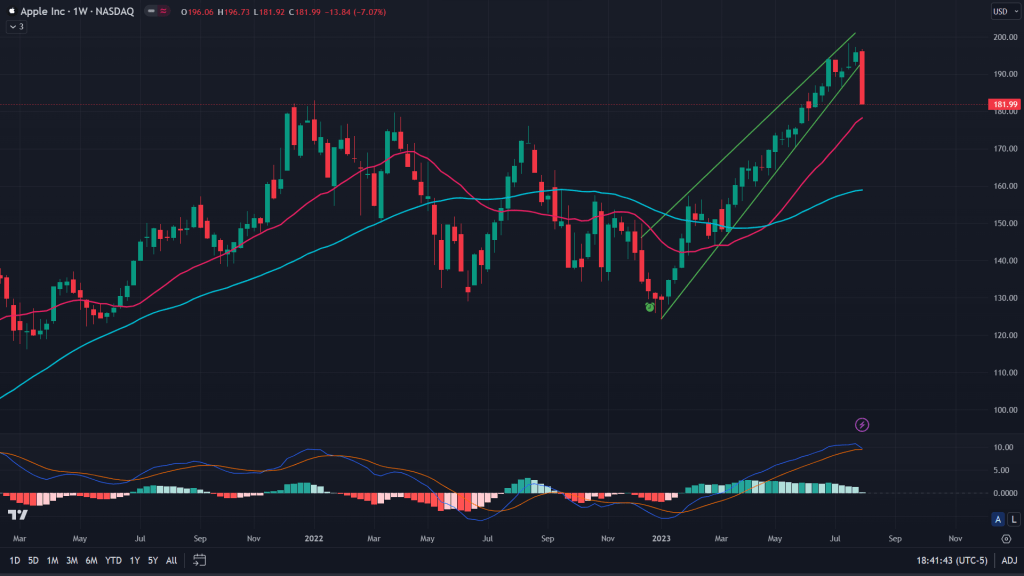Click the 5D range button
The width and height of the screenshot is (1024, 576).
33,560
